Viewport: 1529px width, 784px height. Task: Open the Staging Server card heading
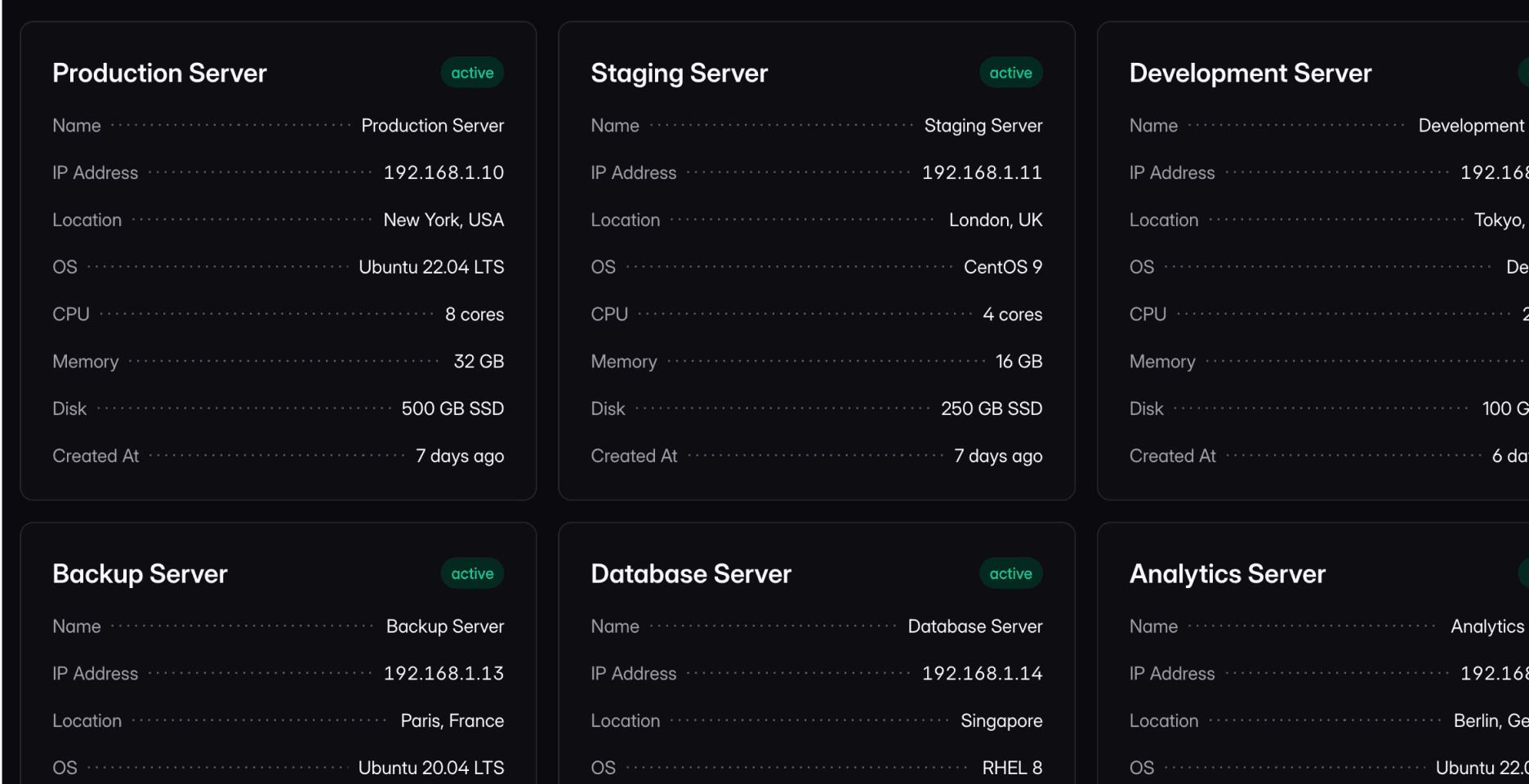(x=679, y=73)
